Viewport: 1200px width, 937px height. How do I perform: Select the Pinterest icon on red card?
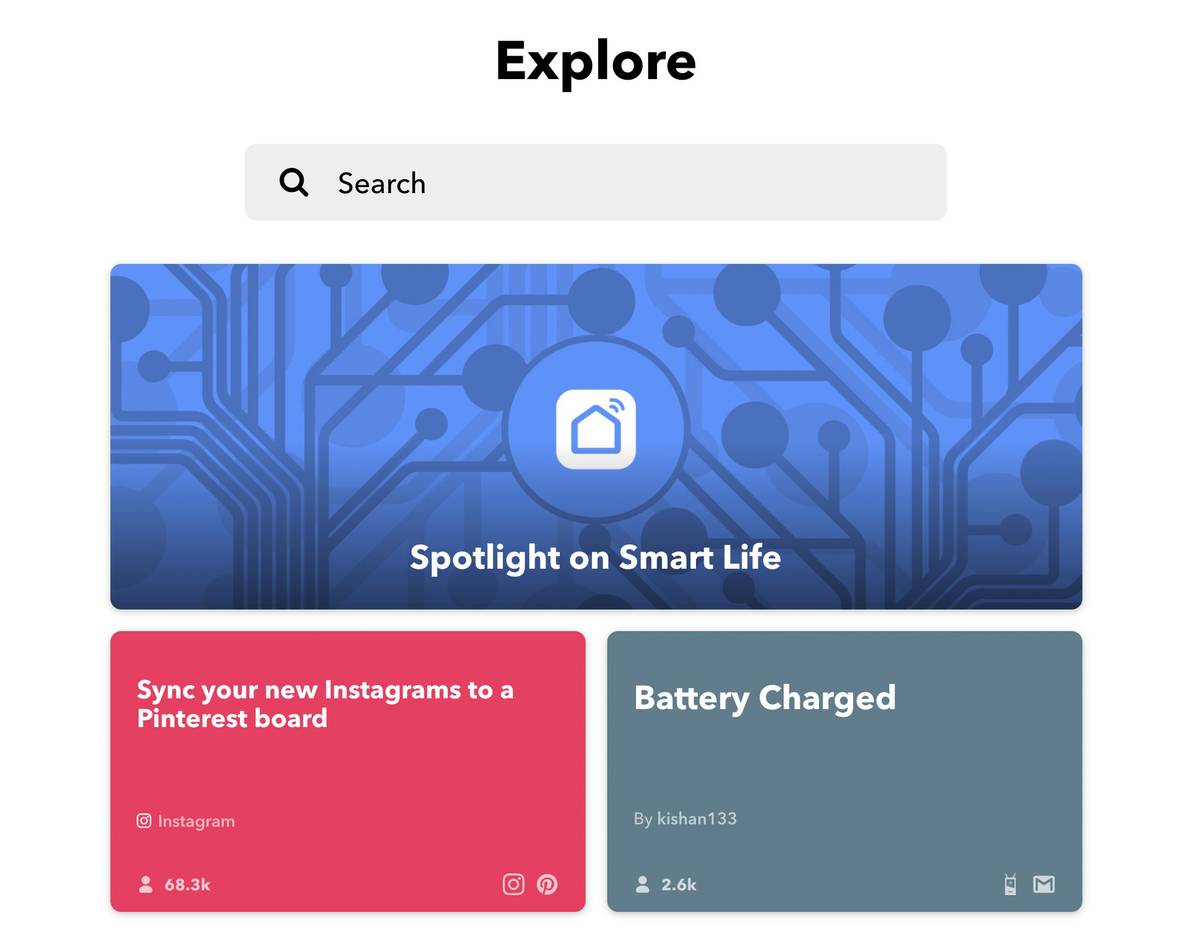(547, 884)
